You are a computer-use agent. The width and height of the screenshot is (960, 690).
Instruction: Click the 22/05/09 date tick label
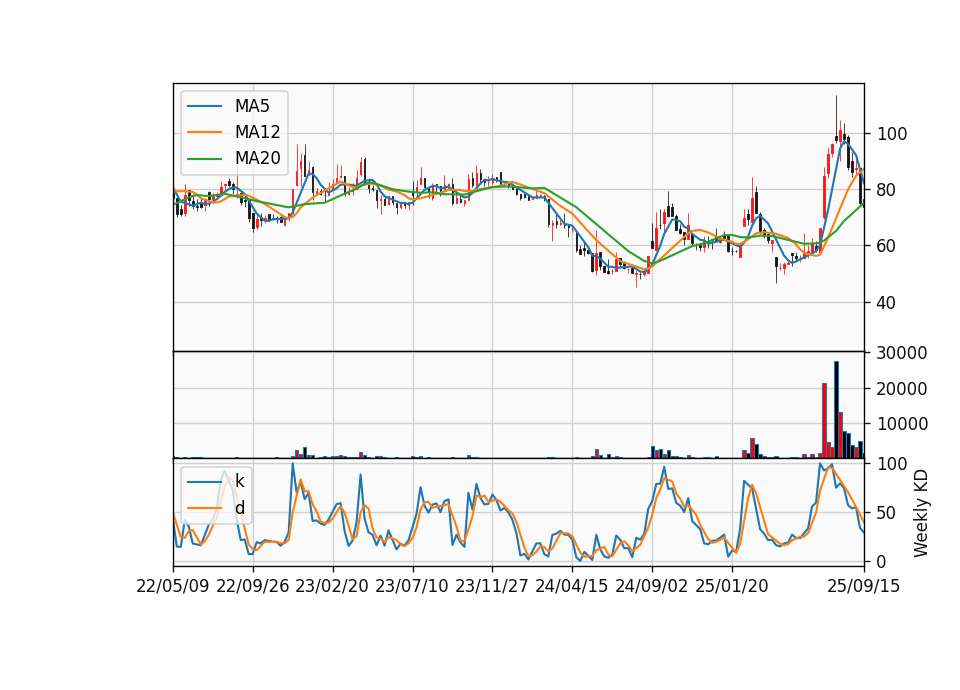pos(173,586)
